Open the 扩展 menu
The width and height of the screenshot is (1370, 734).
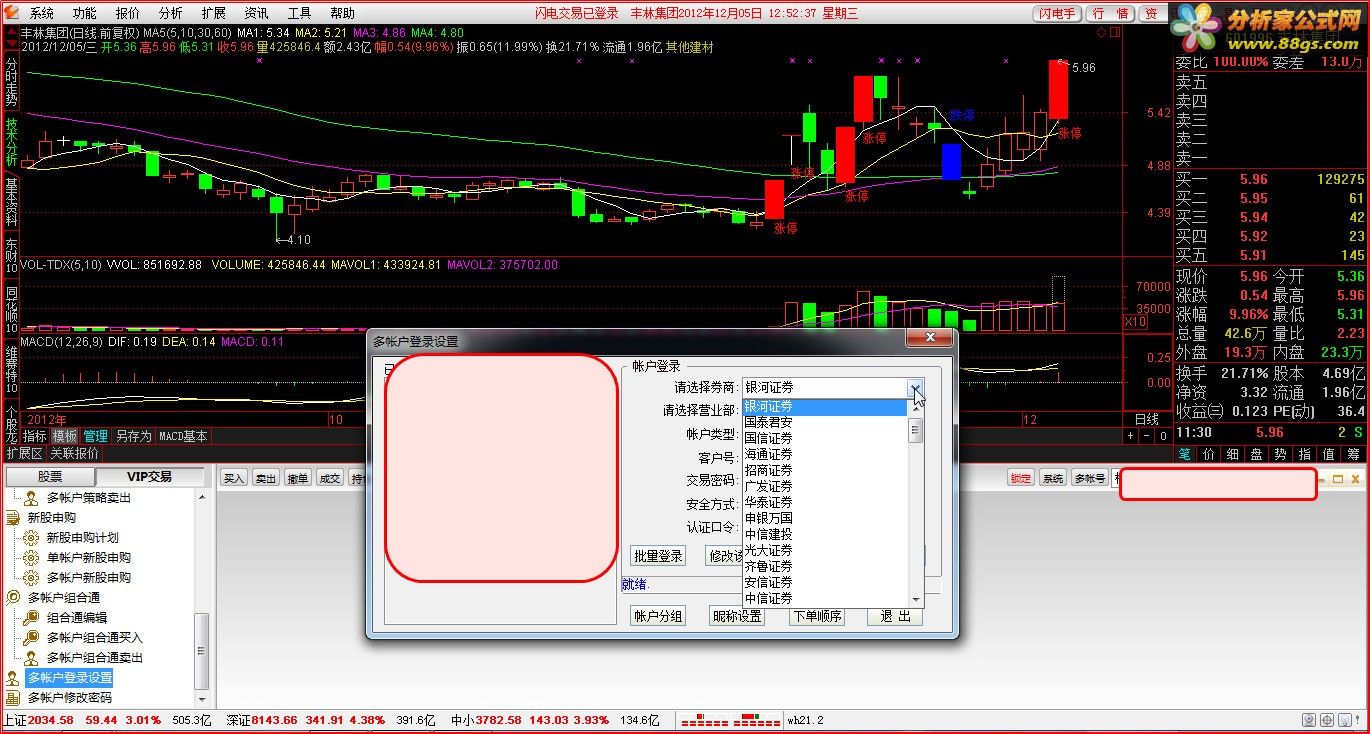pyautogui.click(x=214, y=14)
